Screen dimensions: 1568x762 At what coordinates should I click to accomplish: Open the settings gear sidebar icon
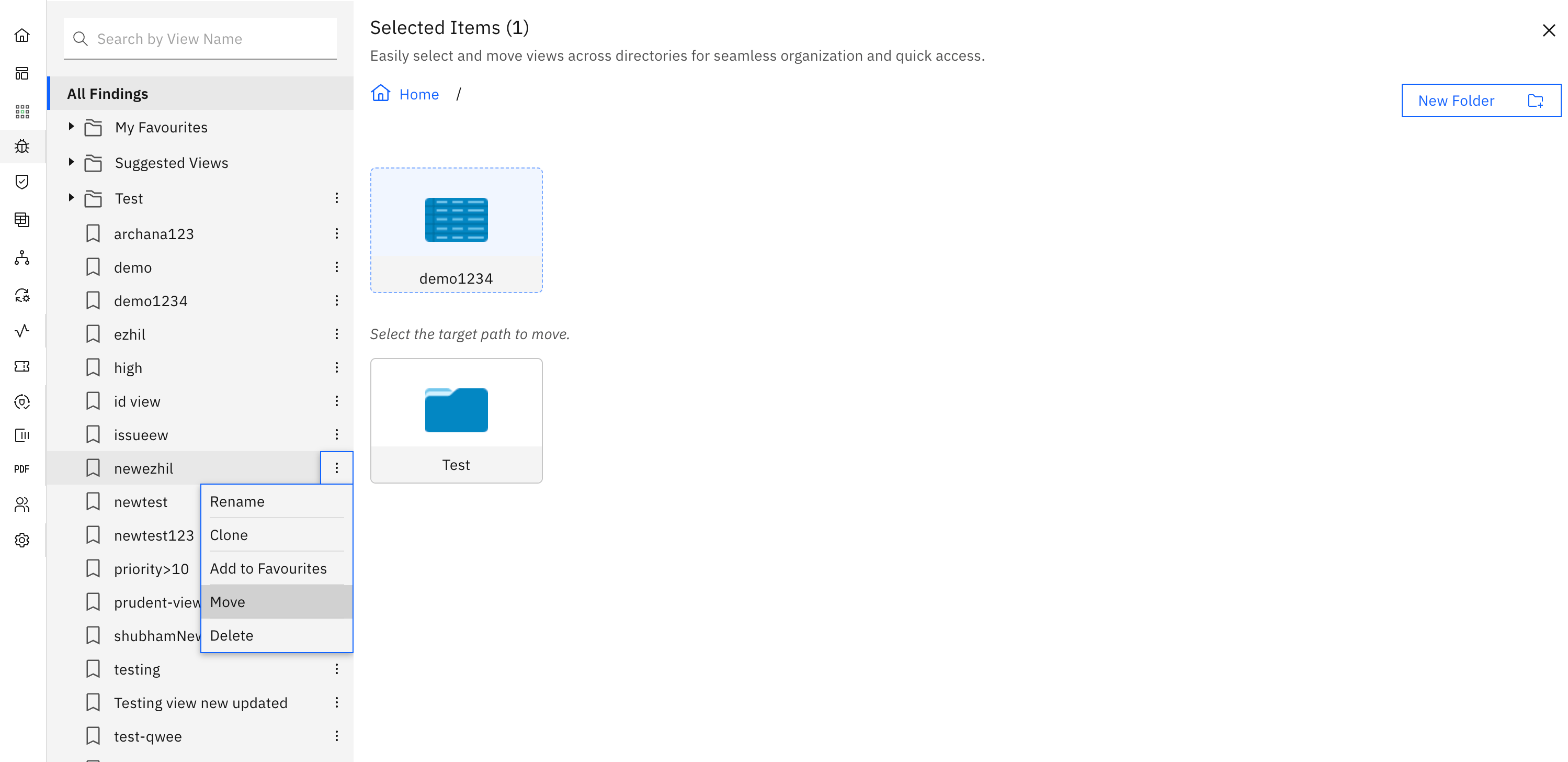tap(22, 540)
